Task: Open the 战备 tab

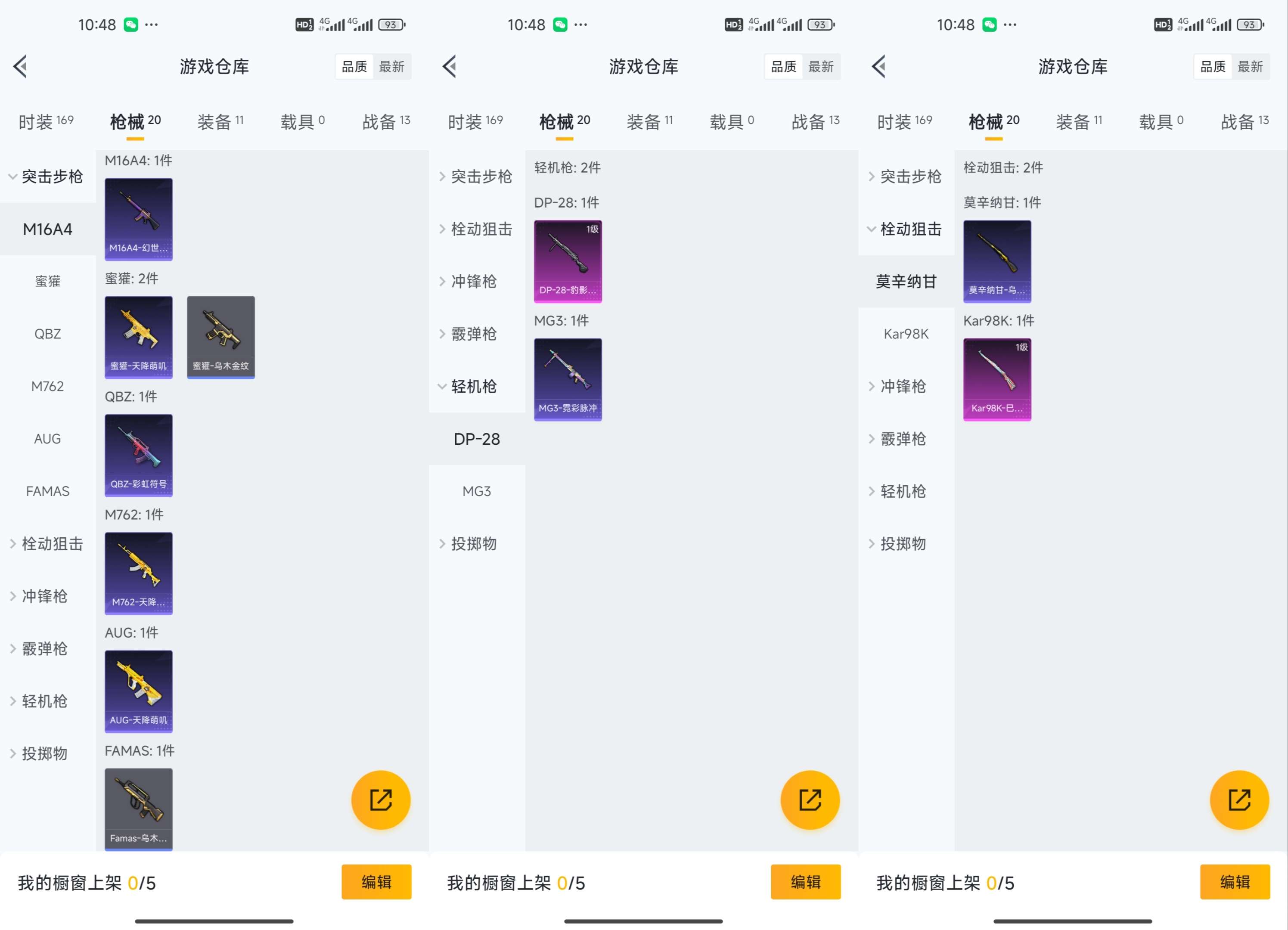Action: (x=385, y=121)
